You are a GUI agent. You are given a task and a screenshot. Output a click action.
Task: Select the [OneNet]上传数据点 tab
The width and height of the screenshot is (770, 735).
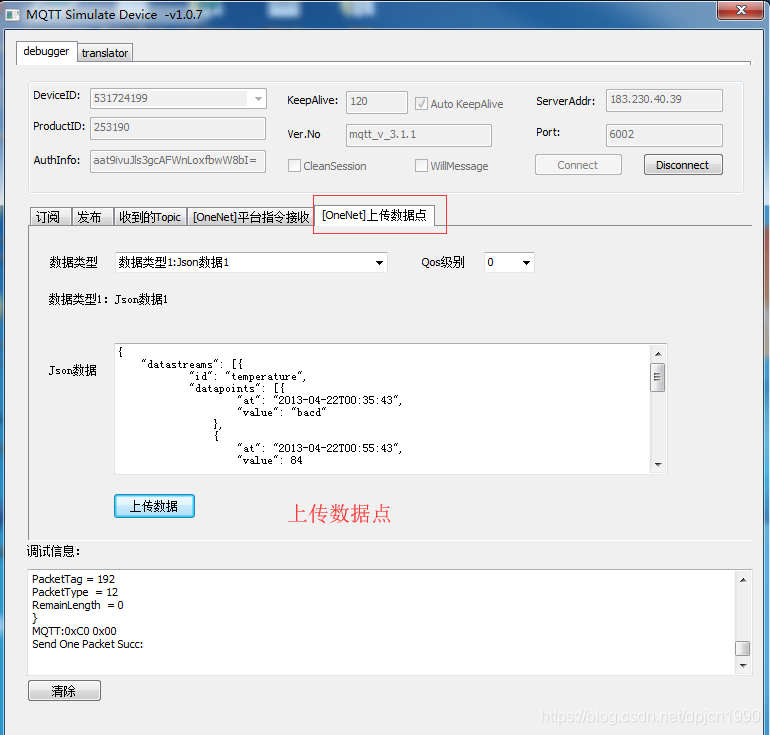pos(374,215)
